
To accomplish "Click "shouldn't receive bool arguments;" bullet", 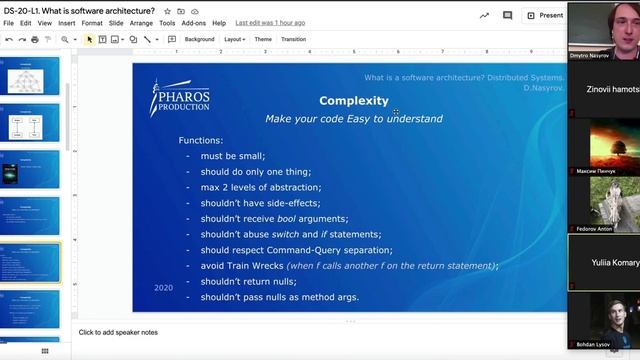I will pos(275,219).
